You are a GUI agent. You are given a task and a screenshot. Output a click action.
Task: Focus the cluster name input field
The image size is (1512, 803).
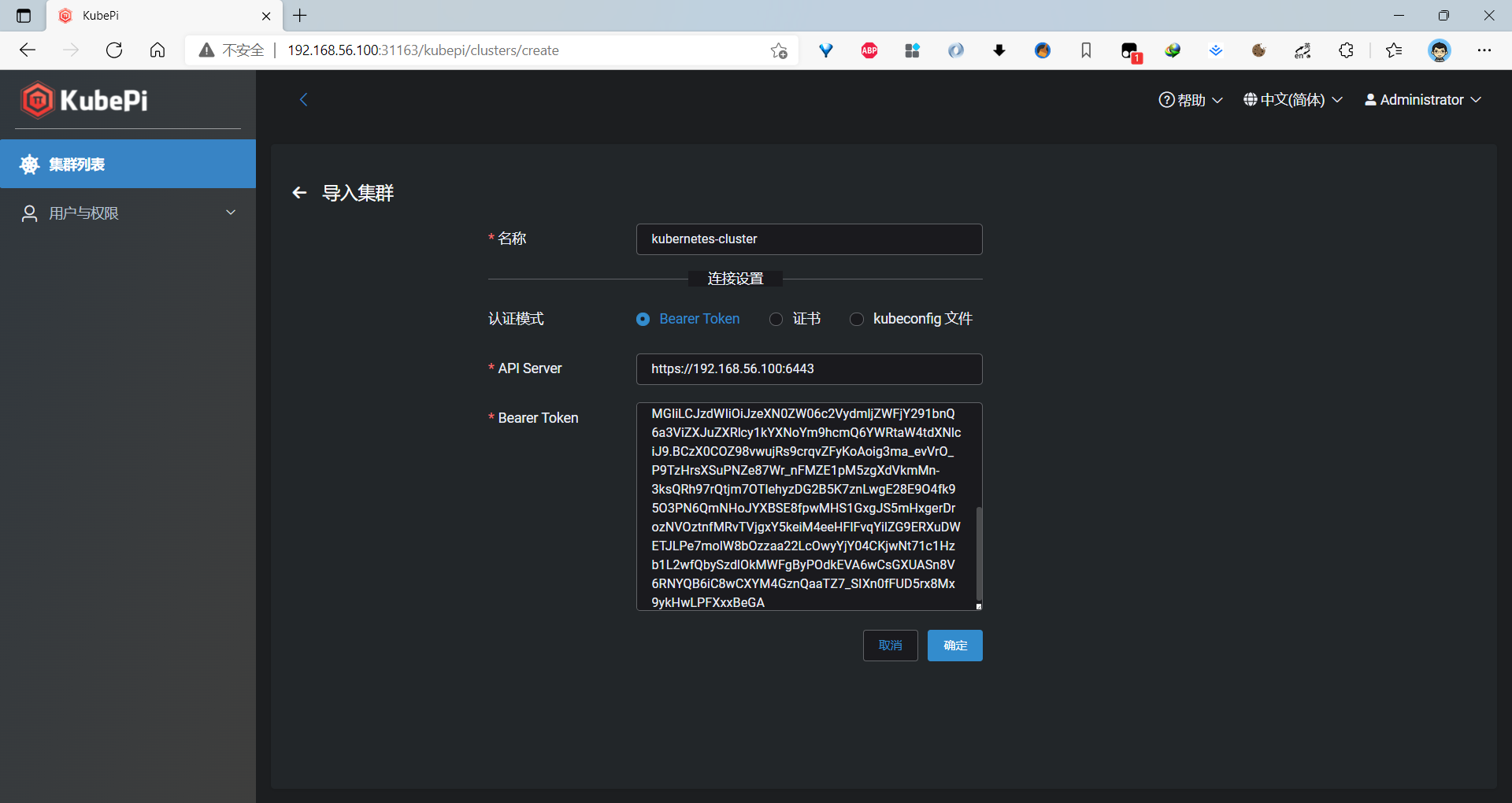click(809, 239)
